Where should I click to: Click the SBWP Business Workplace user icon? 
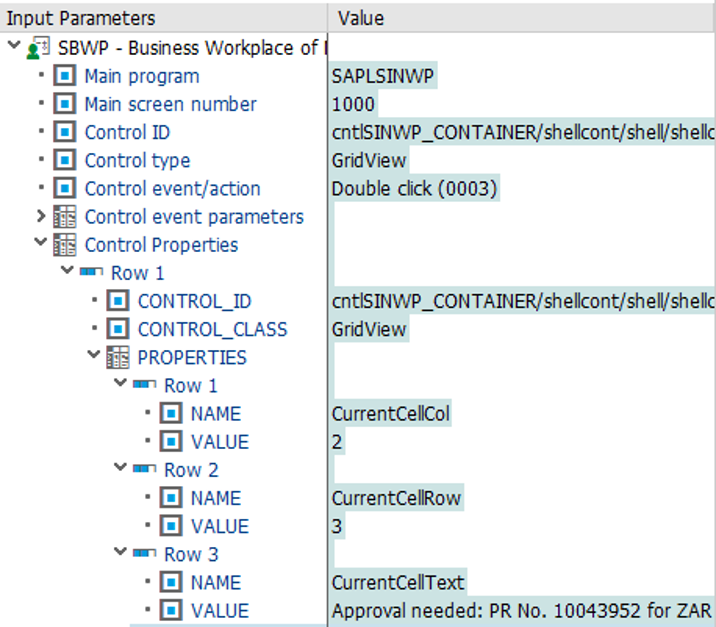coord(38,48)
